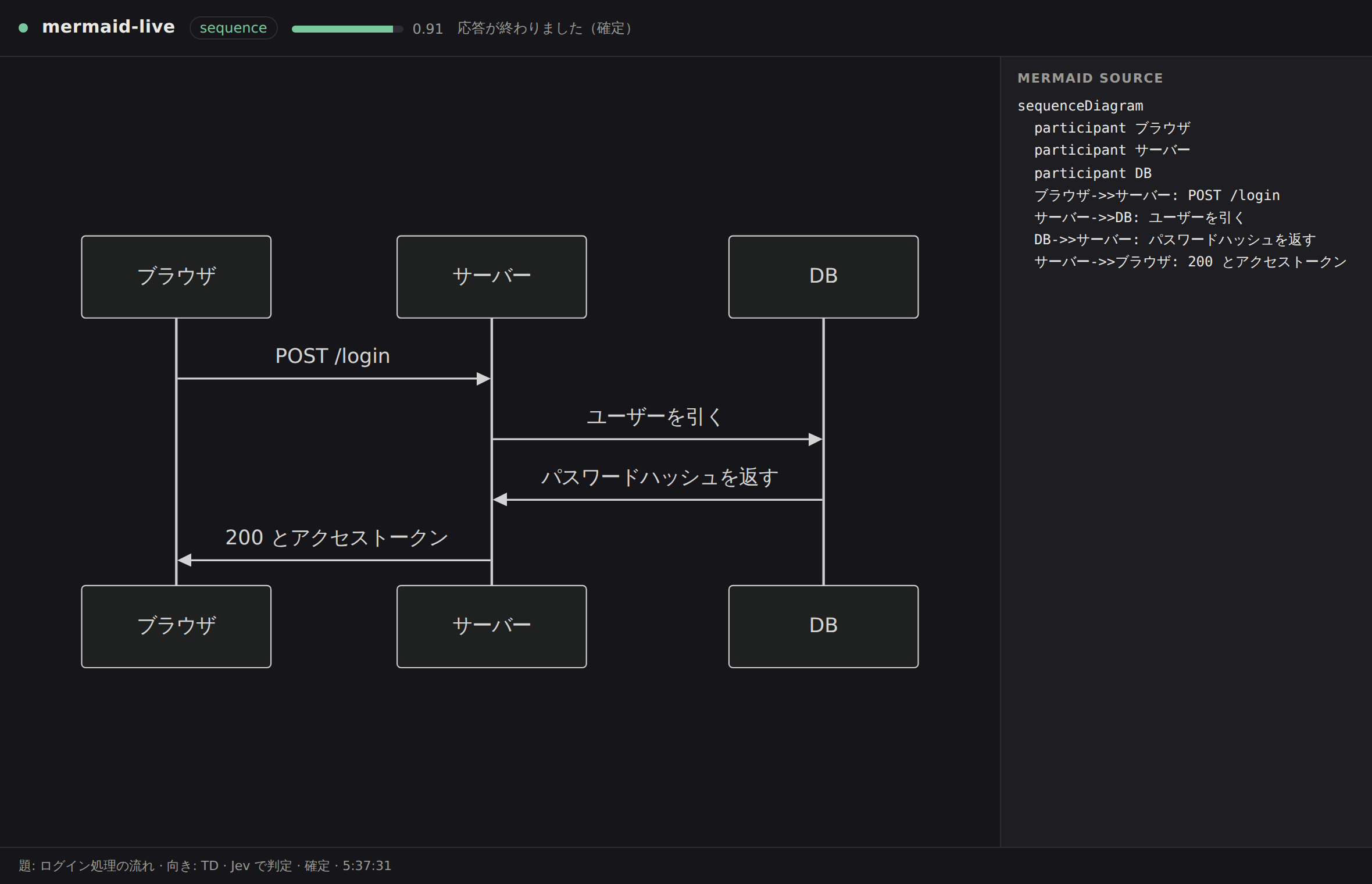Click the POST /login message label in diagram
Viewport: 1372px width, 884px height.
333,356
